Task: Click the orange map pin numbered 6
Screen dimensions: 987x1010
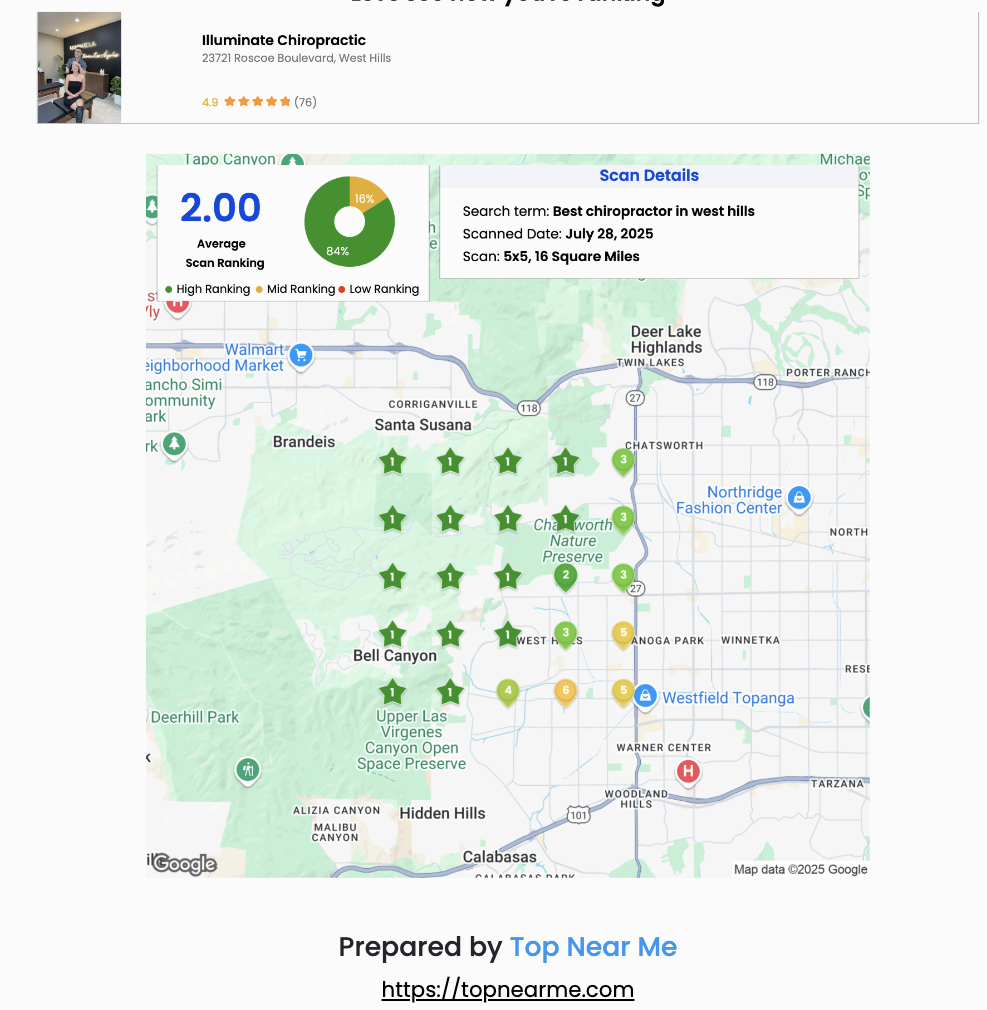Action: [566, 692]
